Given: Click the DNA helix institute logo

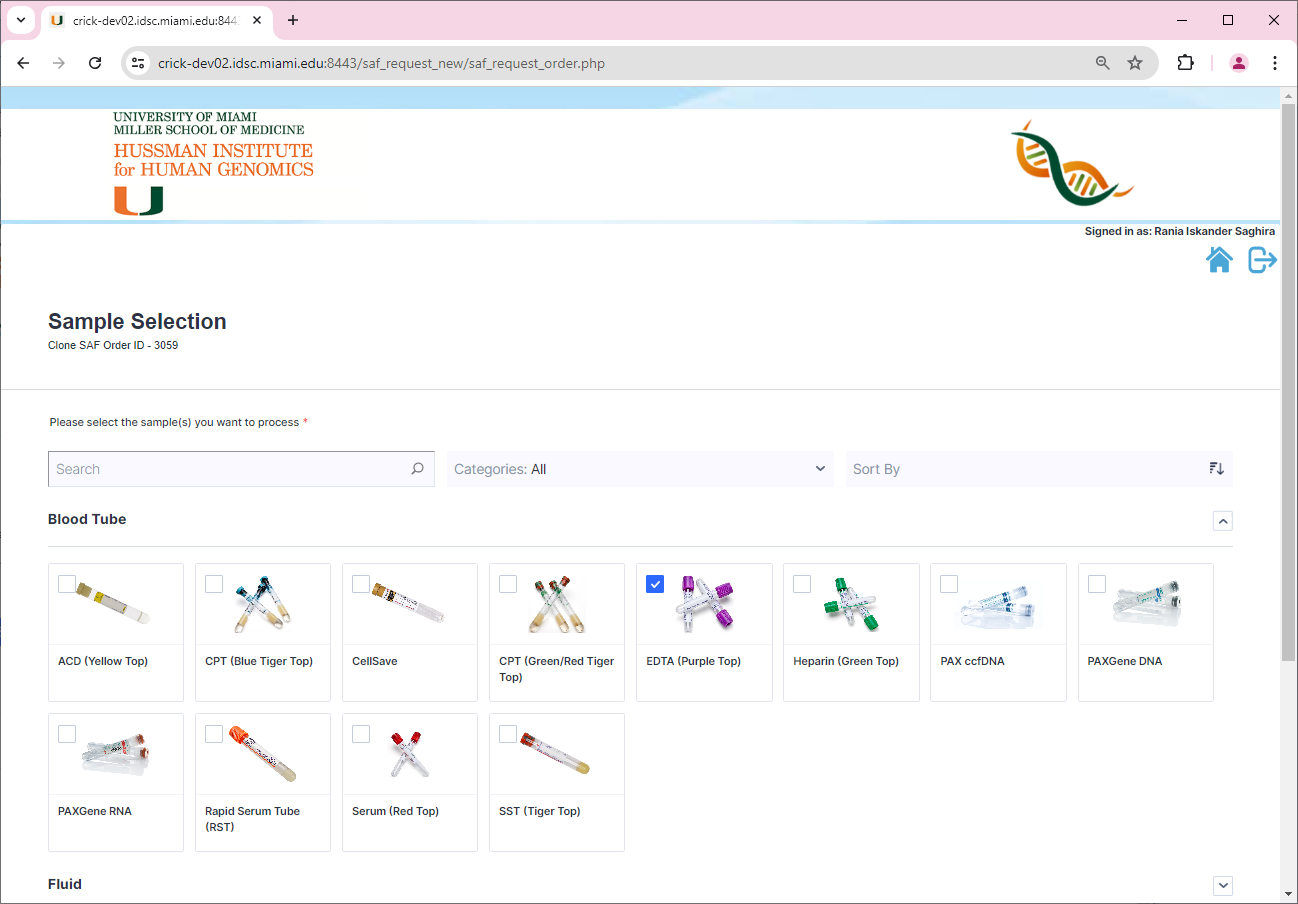Looking at the screenshot, I should tap(1071, 163).
